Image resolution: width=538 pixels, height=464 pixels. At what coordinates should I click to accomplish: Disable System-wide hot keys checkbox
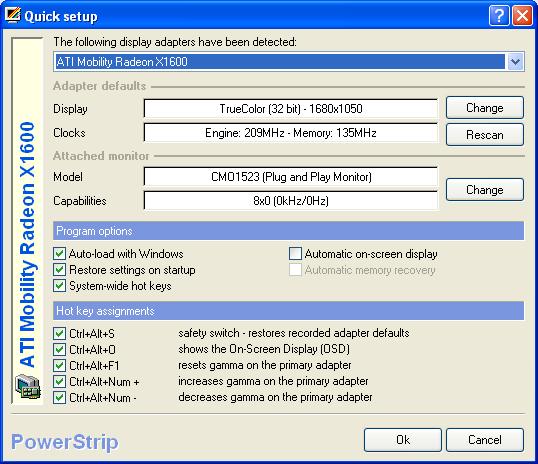59,286
